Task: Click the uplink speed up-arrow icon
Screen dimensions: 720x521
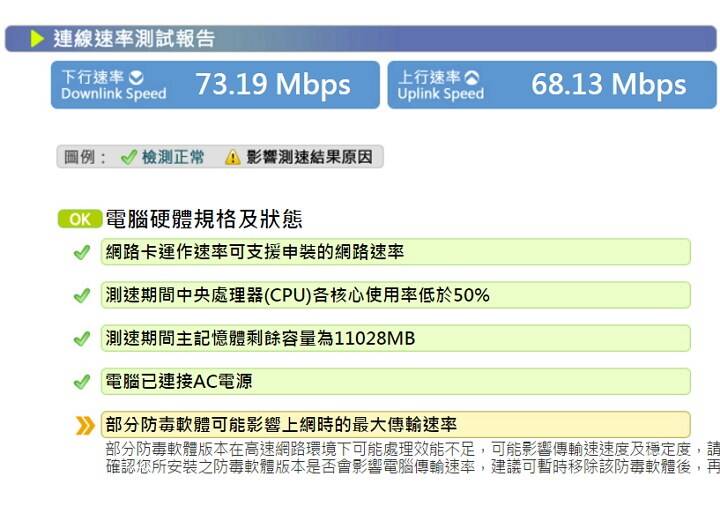Action: 473,77
